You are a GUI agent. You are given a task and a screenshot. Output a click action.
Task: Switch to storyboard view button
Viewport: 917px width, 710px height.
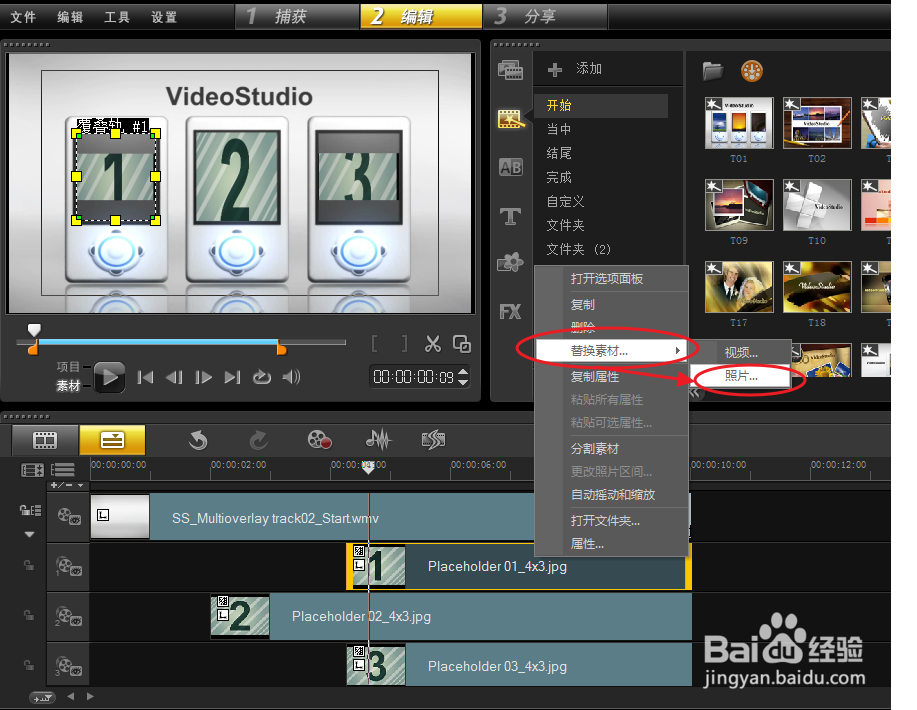click(x=45, y=440)
